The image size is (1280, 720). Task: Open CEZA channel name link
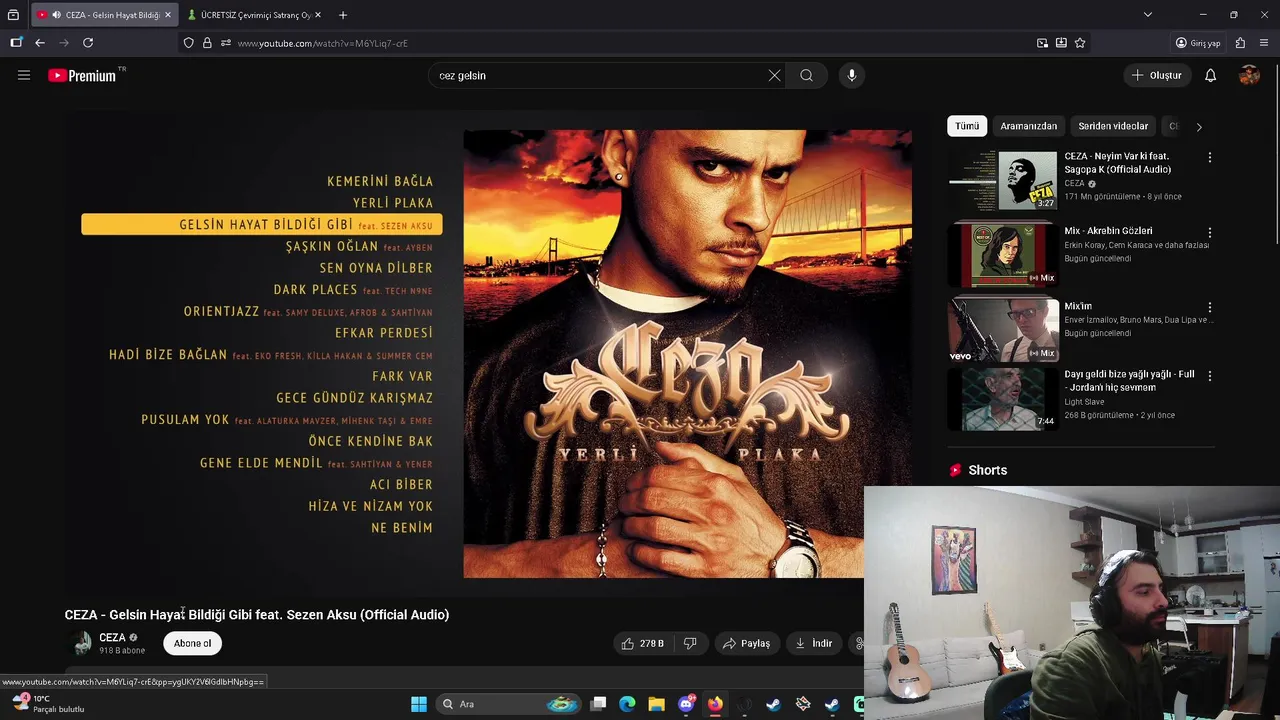pos(112,637)
